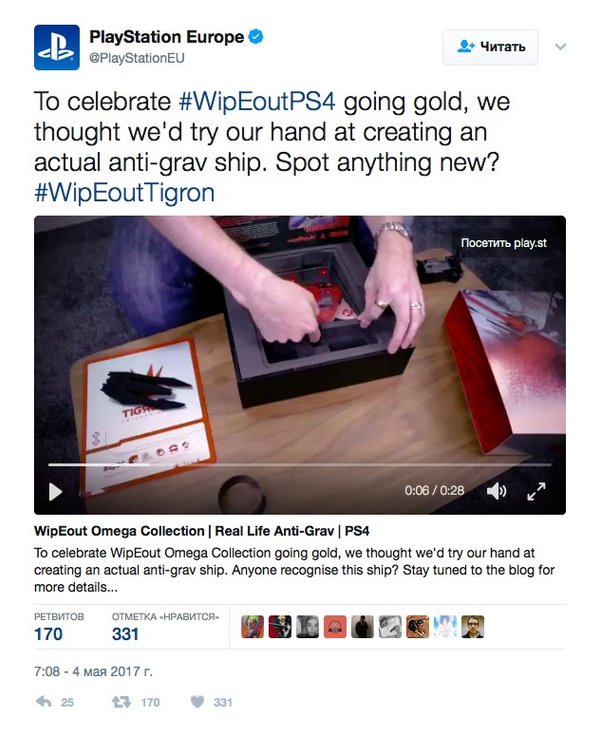
Task: Mute the video with the speaker icon
Action: pyautogui.click(x=496, y=491)
